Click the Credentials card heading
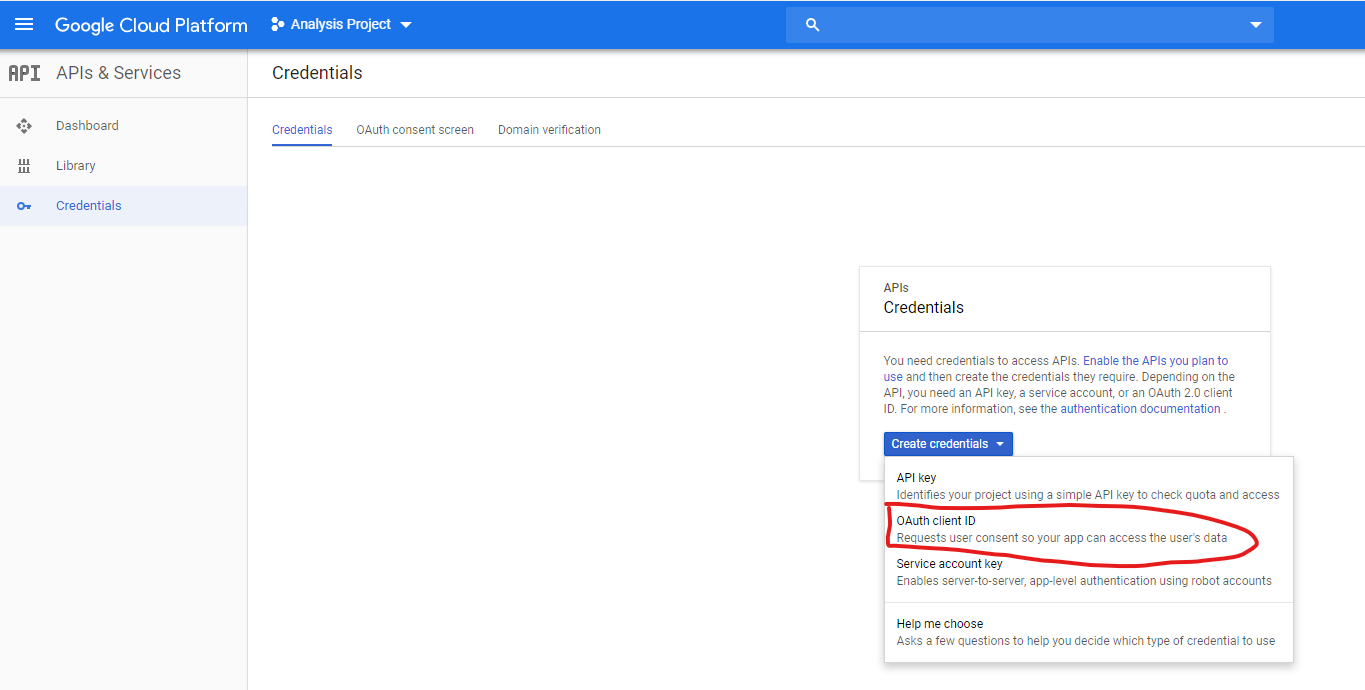 (924, 308)
